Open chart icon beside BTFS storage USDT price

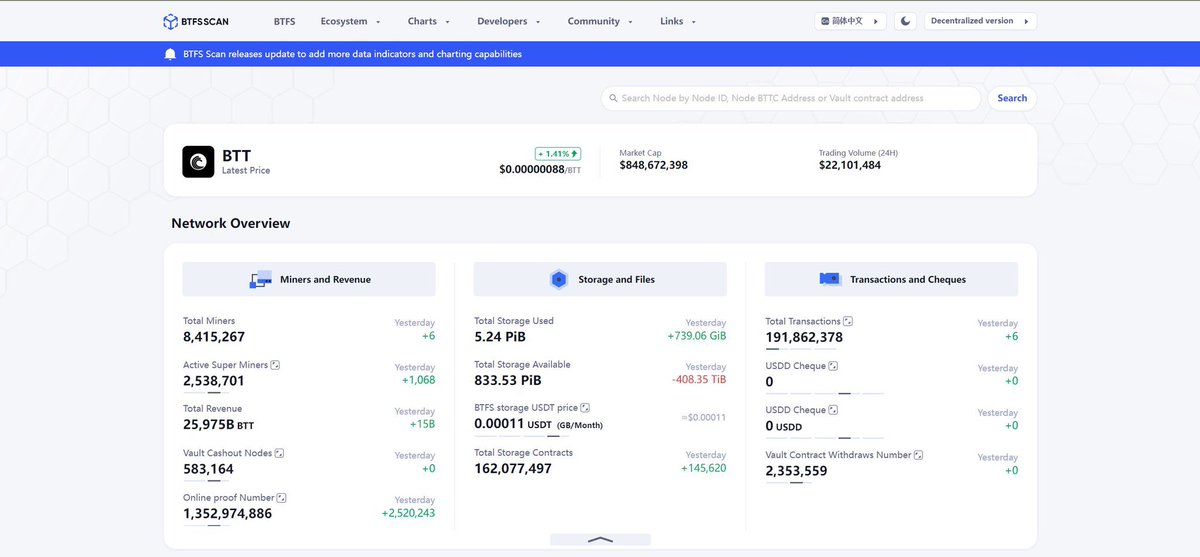(585, 408)
